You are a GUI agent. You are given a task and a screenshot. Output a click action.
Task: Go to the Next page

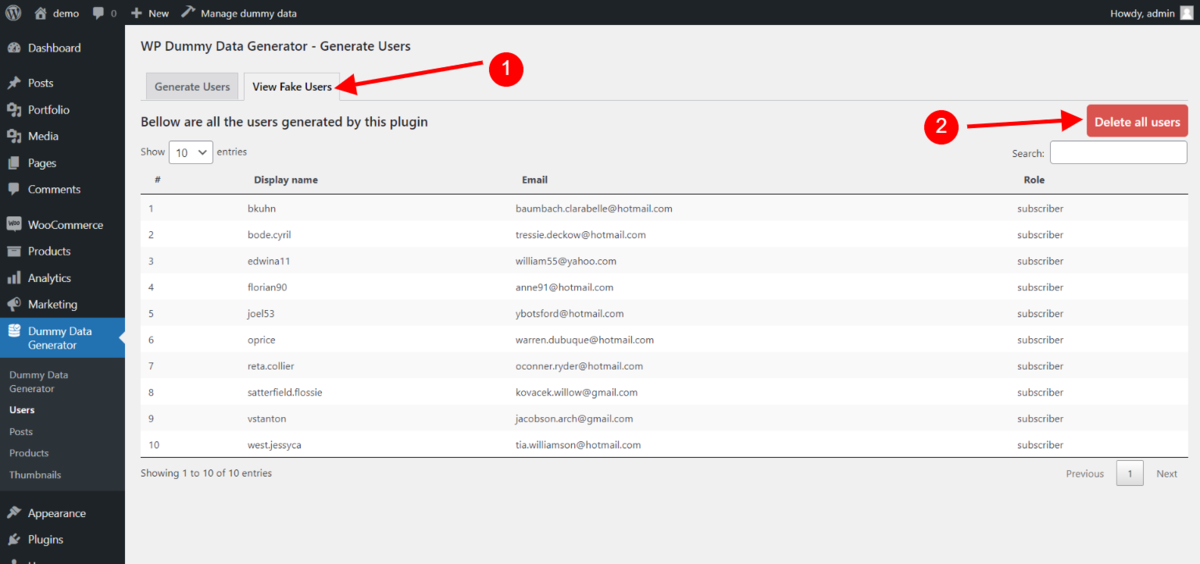pyautogui.click(x=1167, y=474)
